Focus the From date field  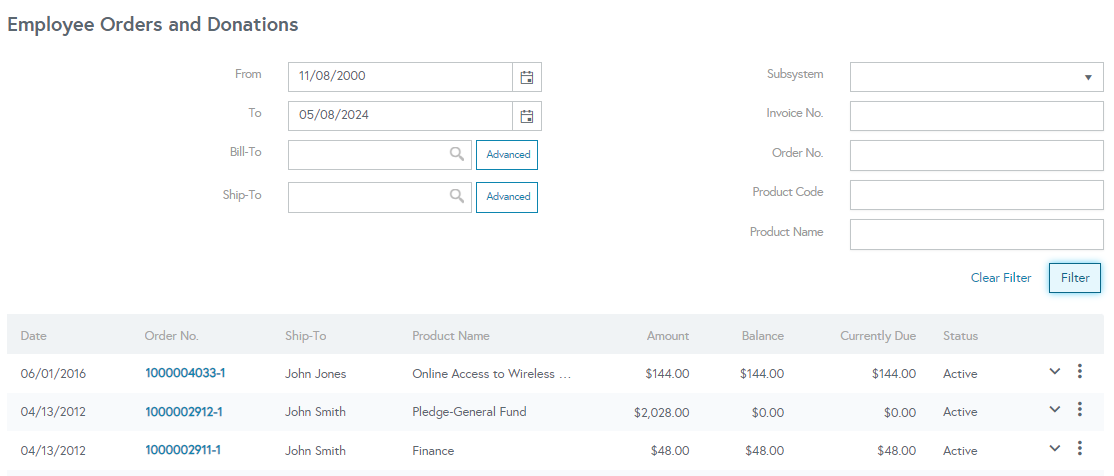(400, 77)
